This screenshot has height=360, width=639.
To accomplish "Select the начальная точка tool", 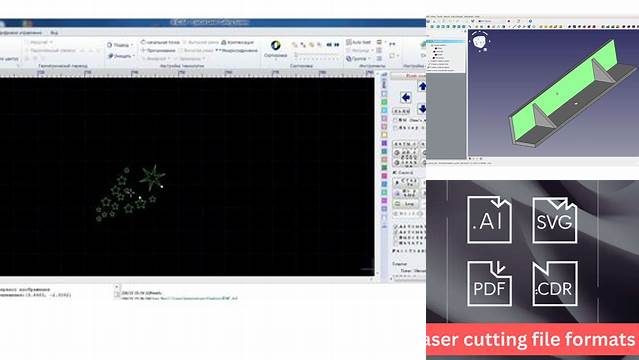I will click(x=160, y=42).
